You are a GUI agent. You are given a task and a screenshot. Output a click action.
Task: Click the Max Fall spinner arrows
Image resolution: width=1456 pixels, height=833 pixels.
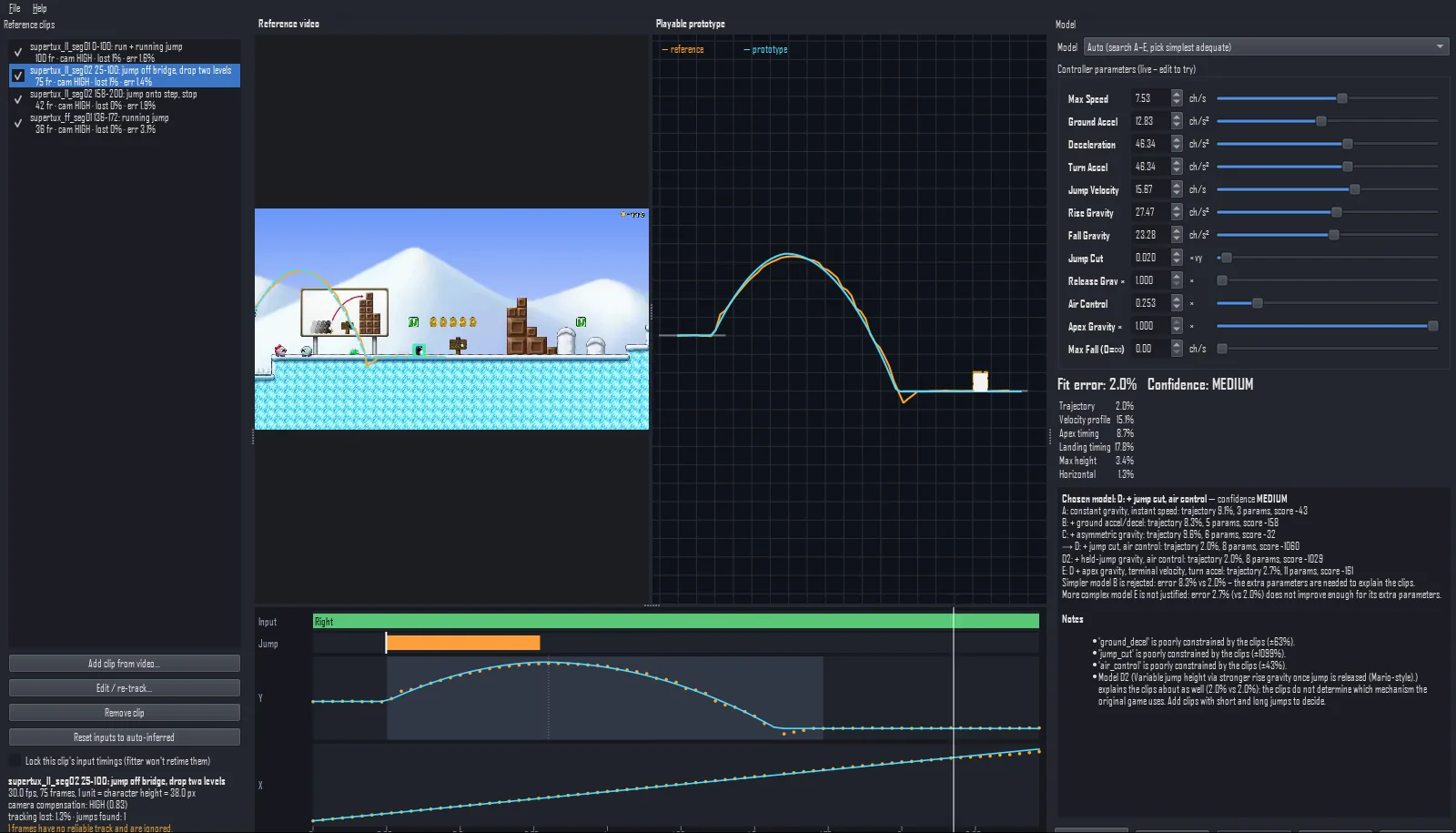click(1177, 349)
